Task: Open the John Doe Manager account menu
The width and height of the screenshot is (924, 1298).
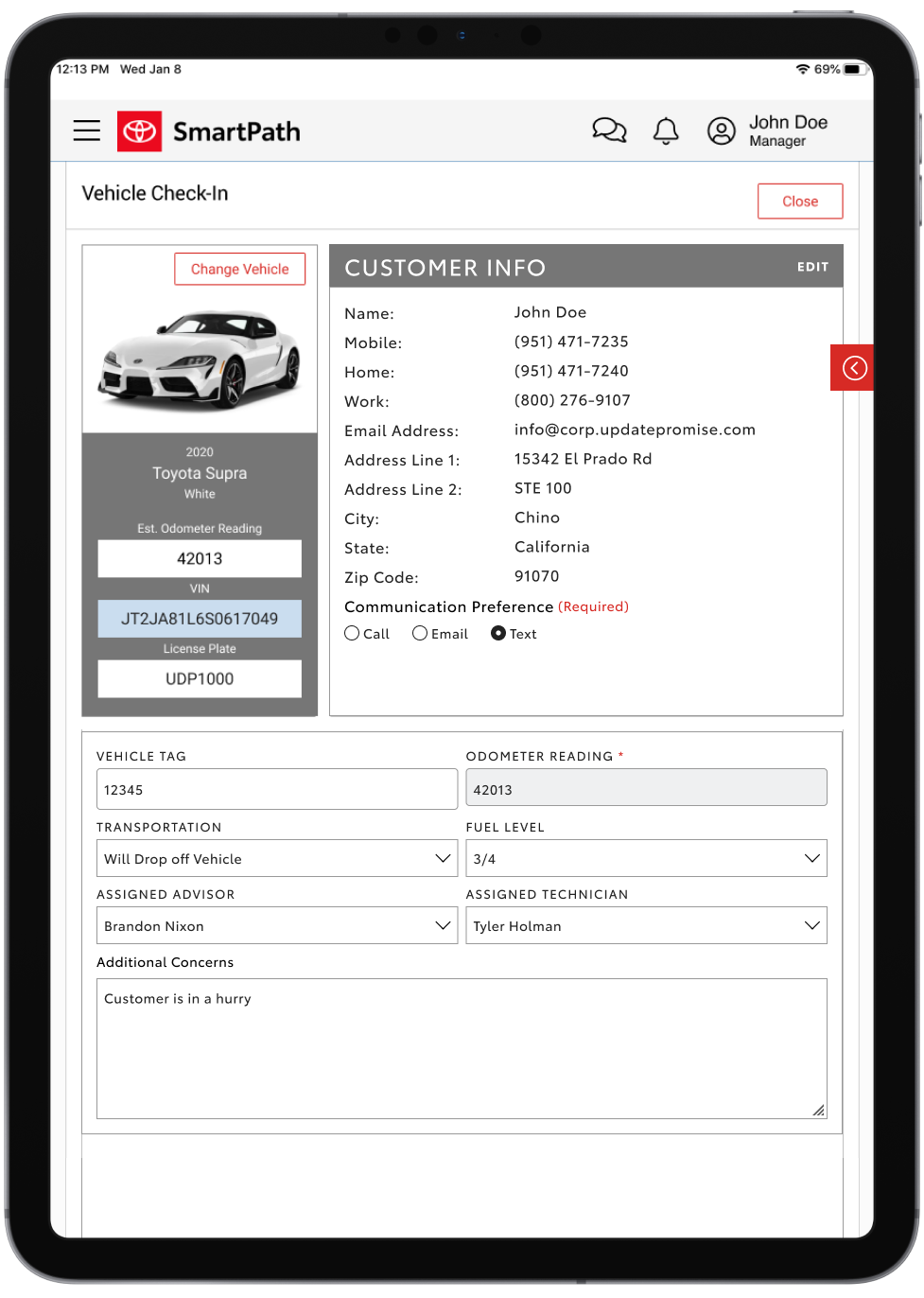Action: 788,131
